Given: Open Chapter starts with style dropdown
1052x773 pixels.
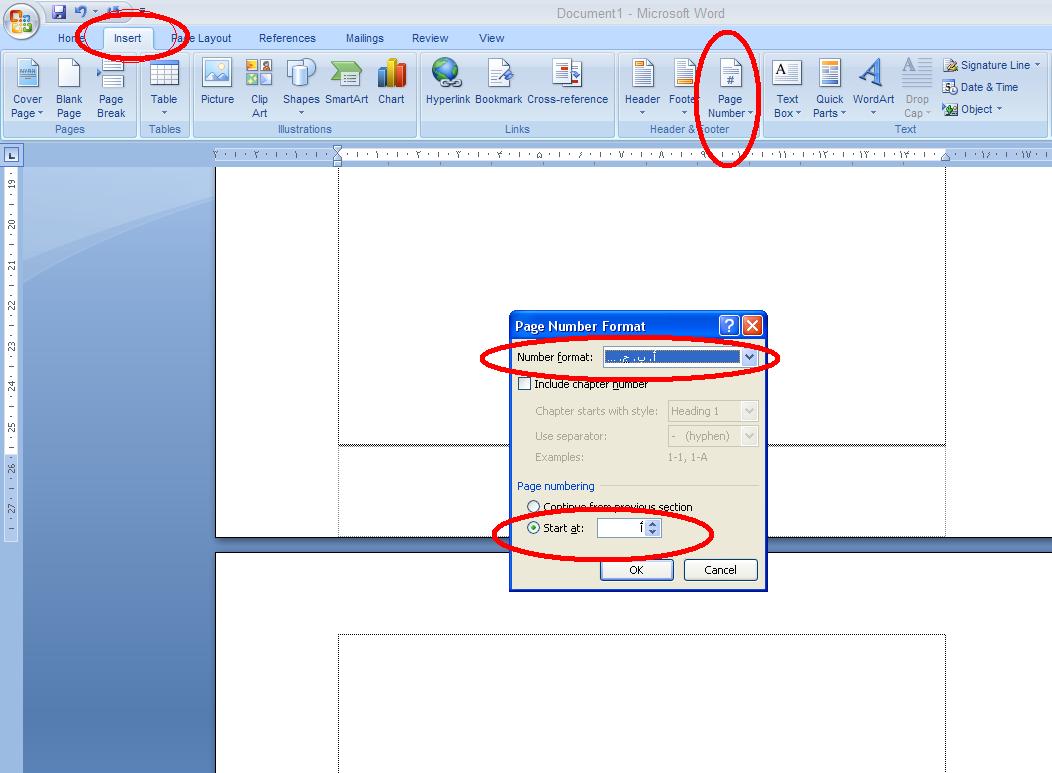Looking at the screenshot, I should [x=749, y=411].
